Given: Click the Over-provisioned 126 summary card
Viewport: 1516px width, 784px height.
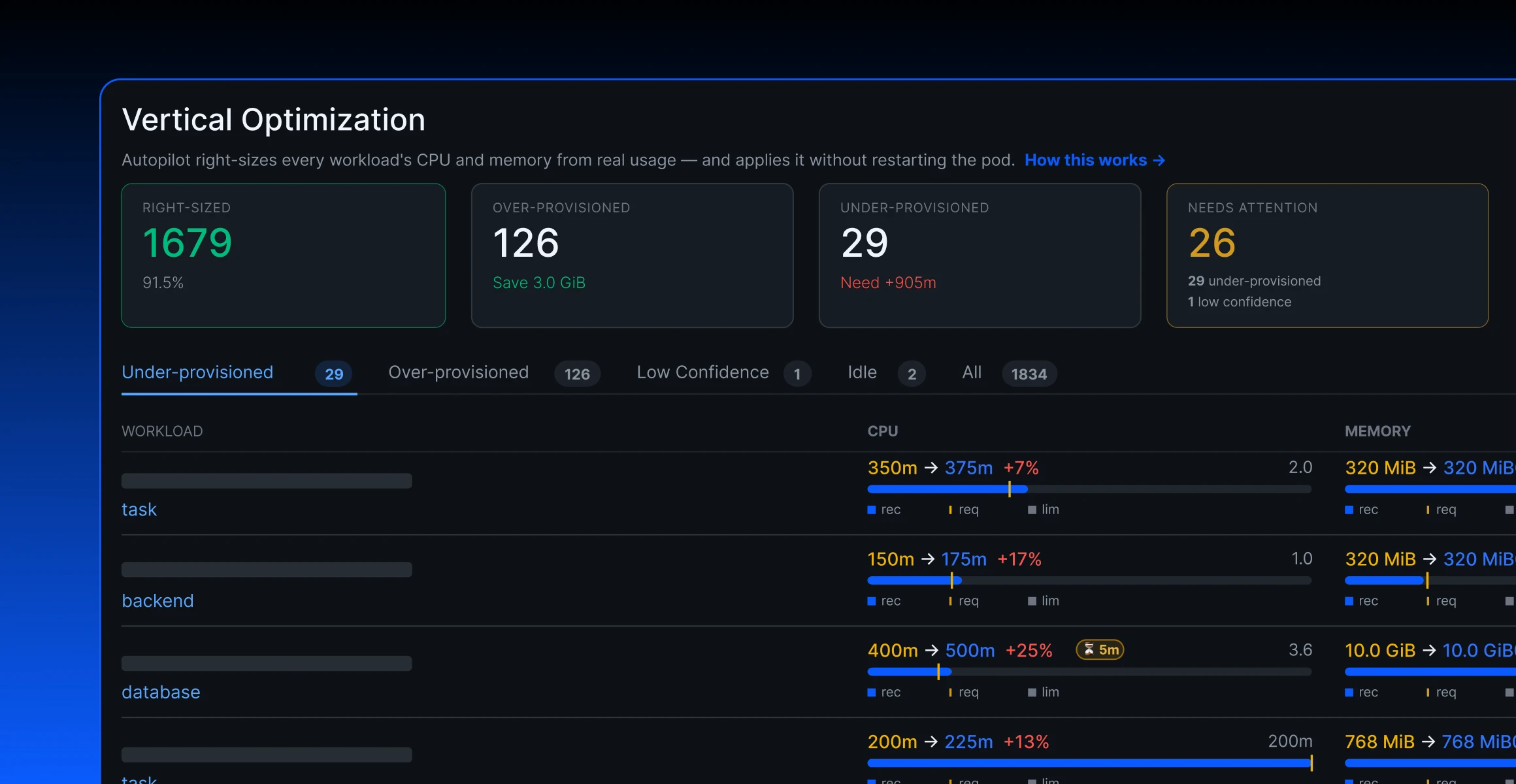Looking at the screenshot, I should coord(632,255).
